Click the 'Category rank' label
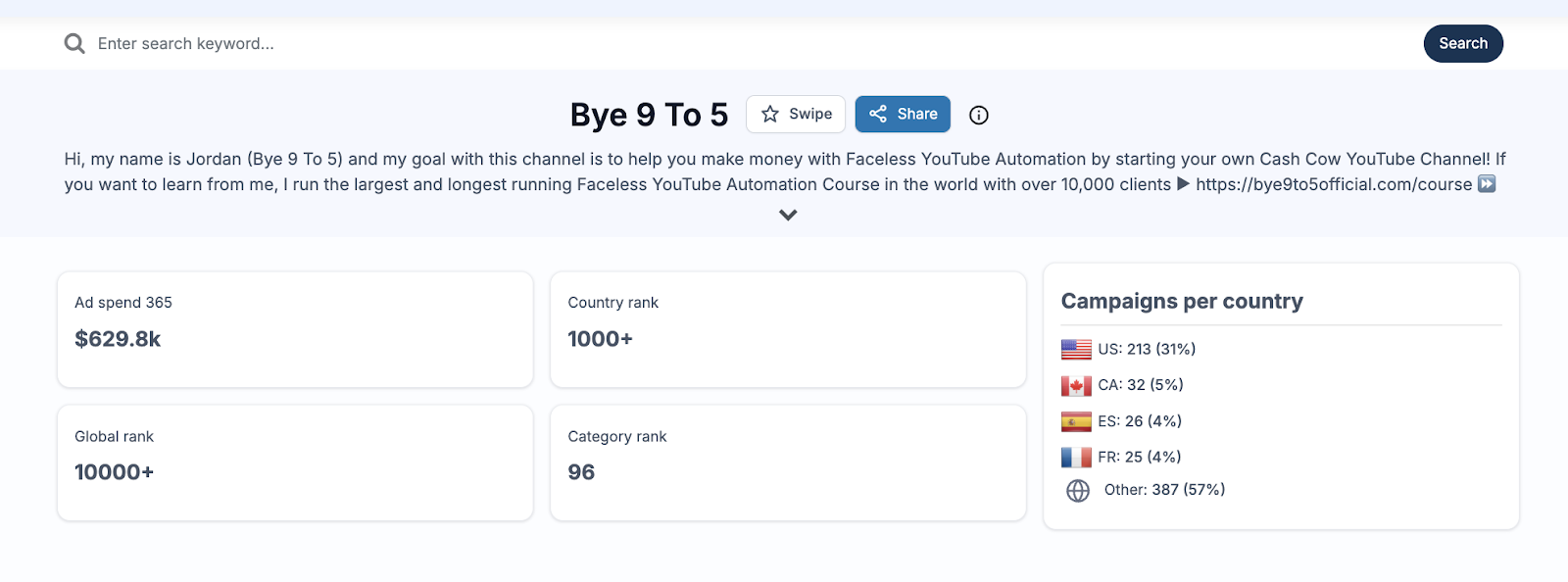Viewport: 1568px width, 582px height. [x=617, y=437]
